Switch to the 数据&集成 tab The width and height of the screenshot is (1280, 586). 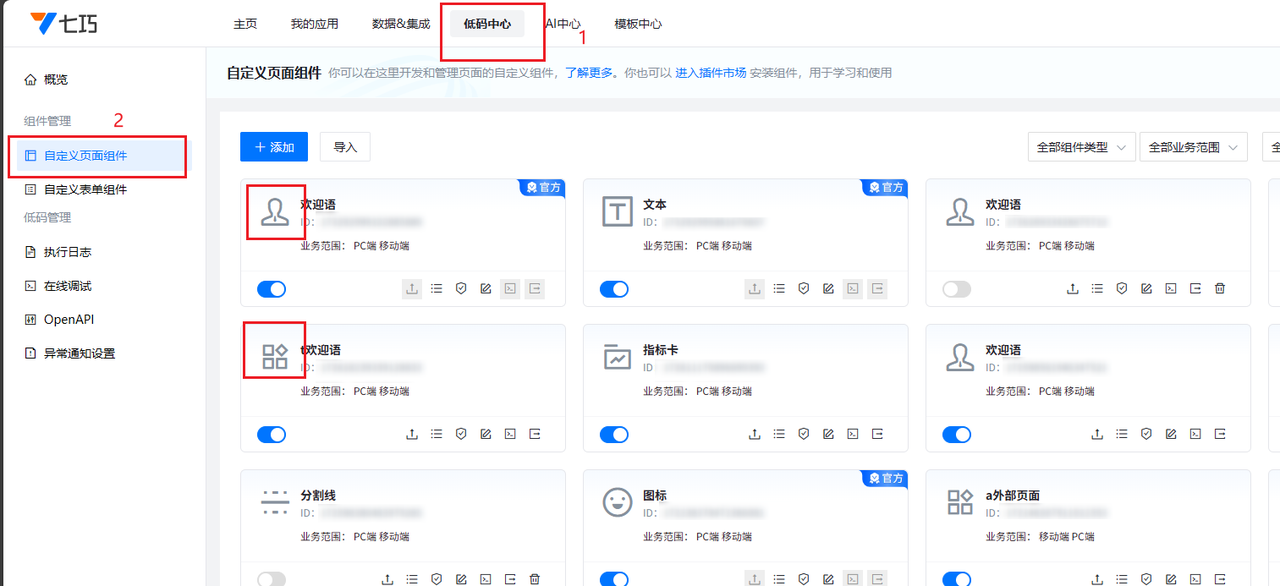pyautogui.click(x=401, y=24)
